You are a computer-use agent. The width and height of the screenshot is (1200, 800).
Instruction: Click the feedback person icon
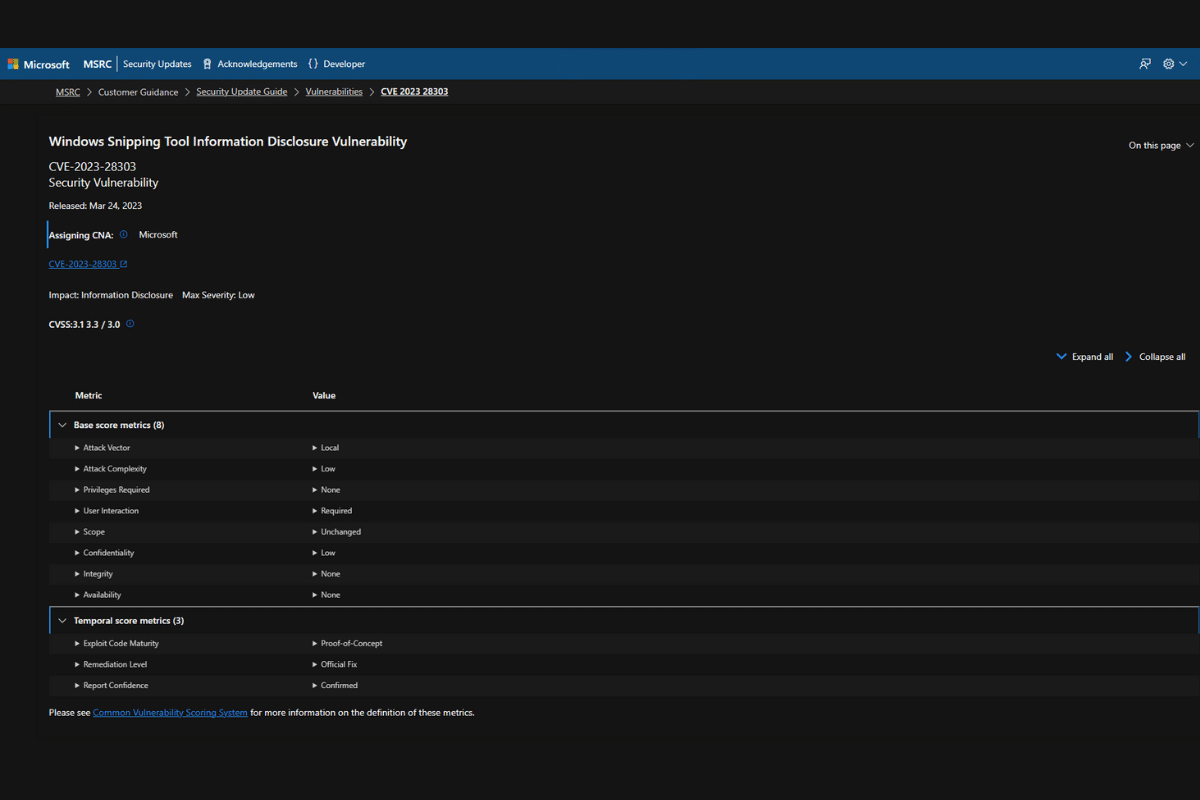pos(1145,64)
